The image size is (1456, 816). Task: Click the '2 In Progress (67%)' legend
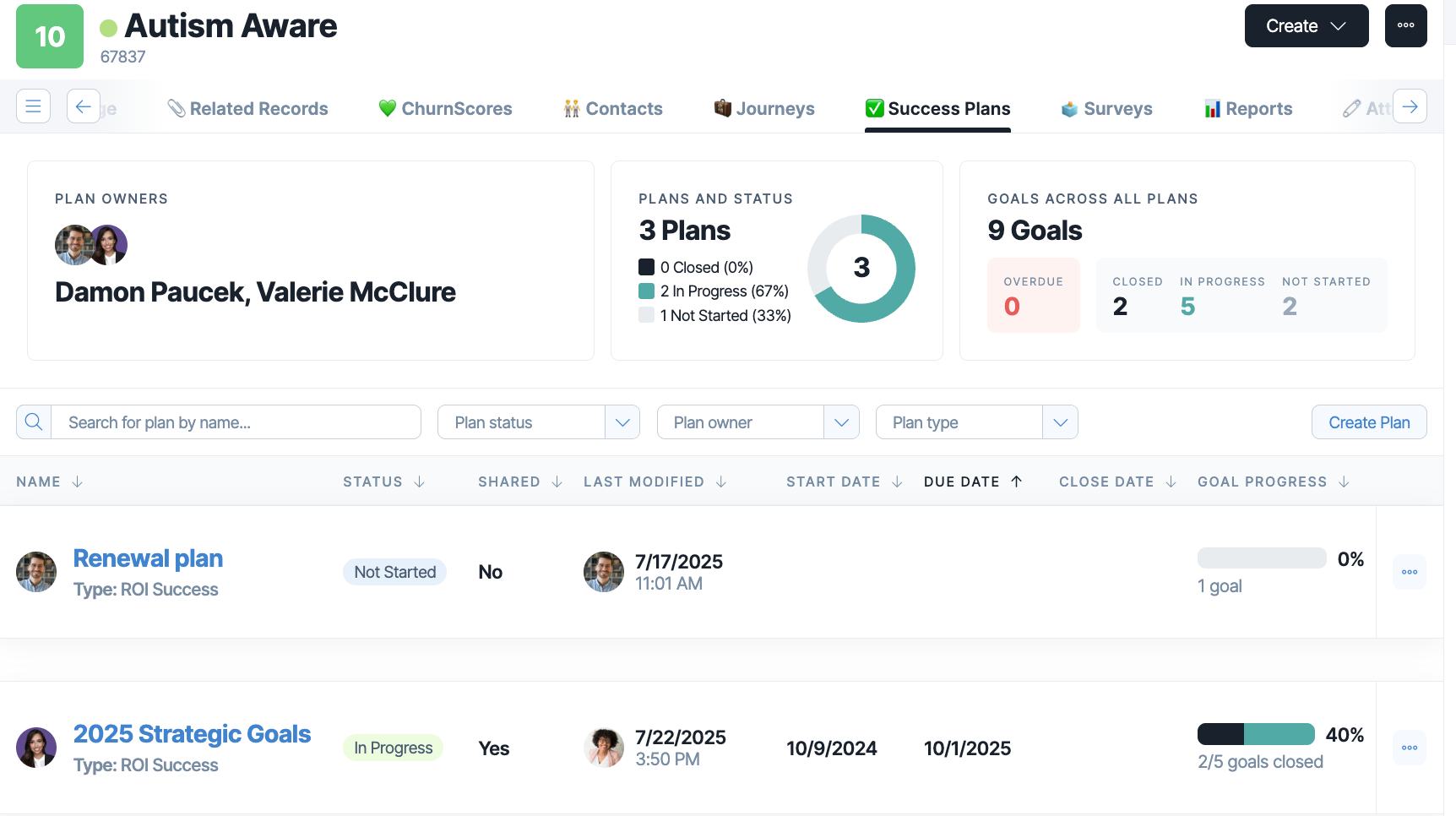tap(714, 291)
